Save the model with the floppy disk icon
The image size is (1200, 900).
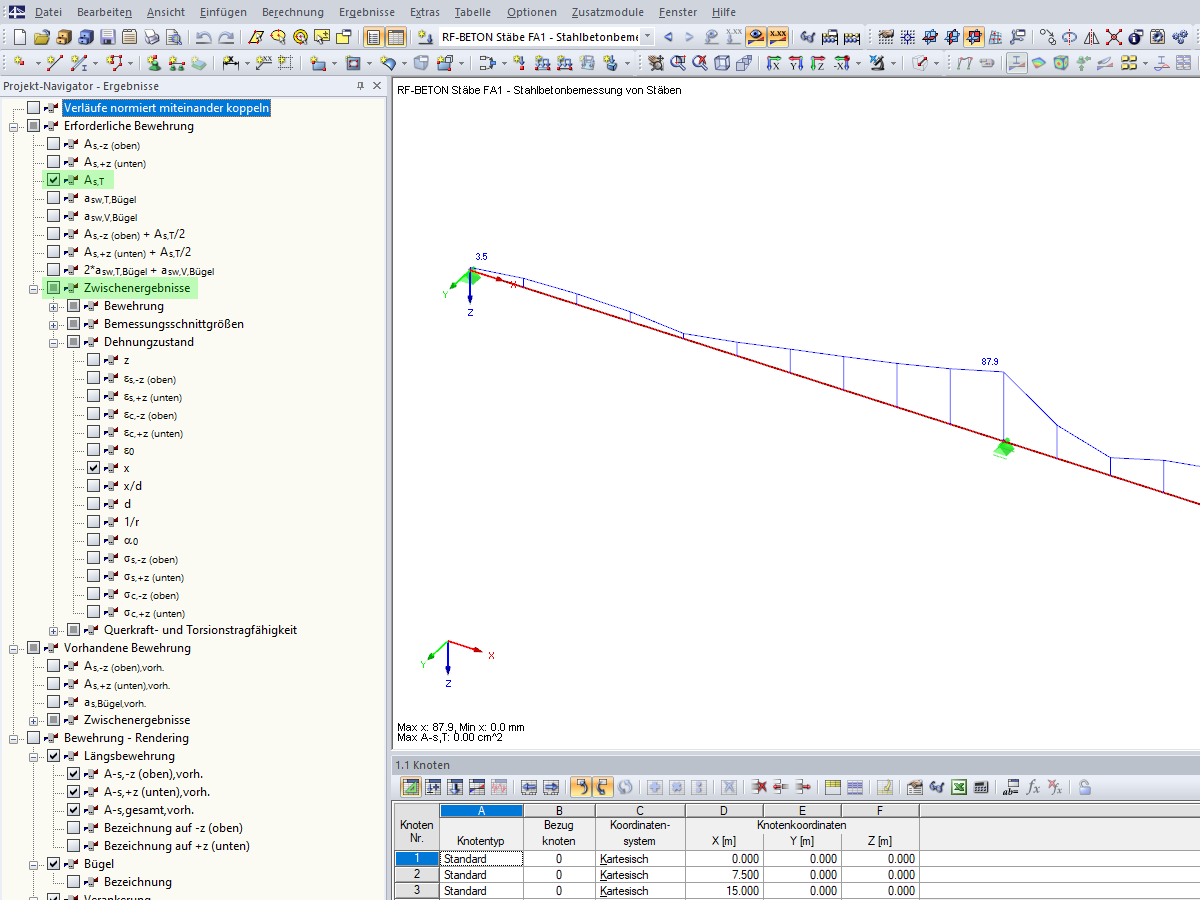point(107,37)
